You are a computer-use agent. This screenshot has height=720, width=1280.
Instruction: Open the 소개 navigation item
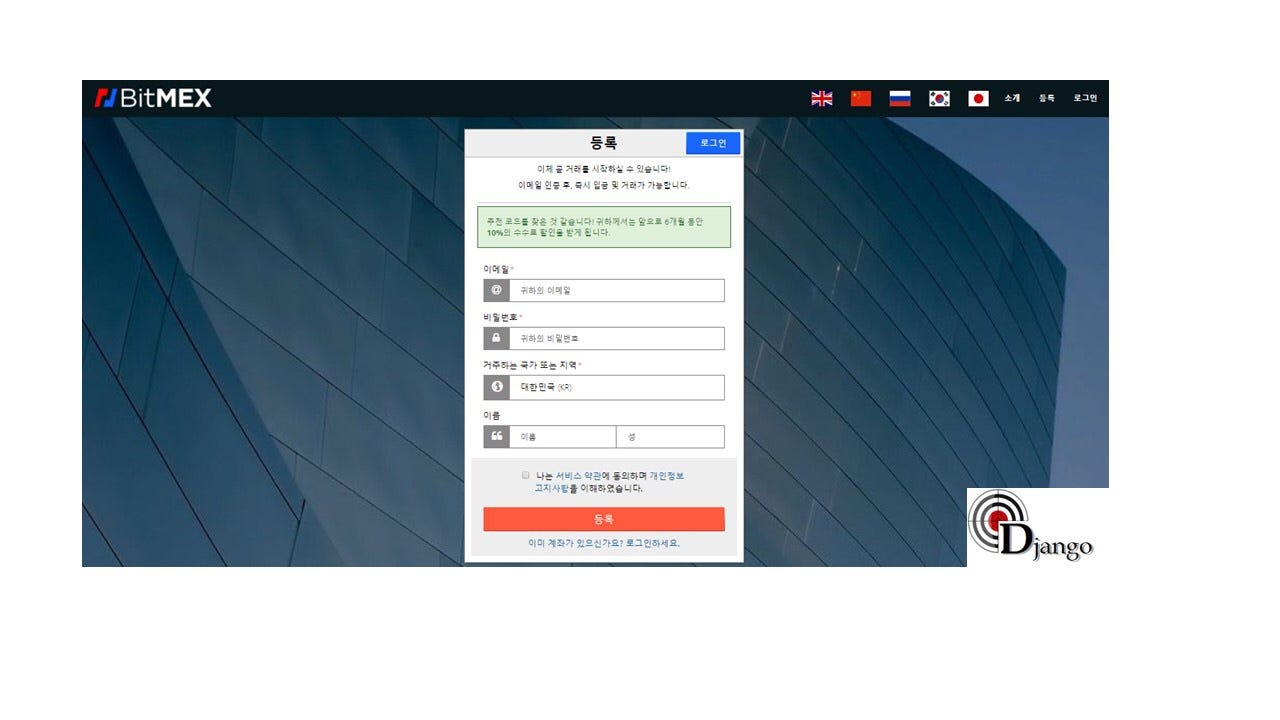point(1011,98)
